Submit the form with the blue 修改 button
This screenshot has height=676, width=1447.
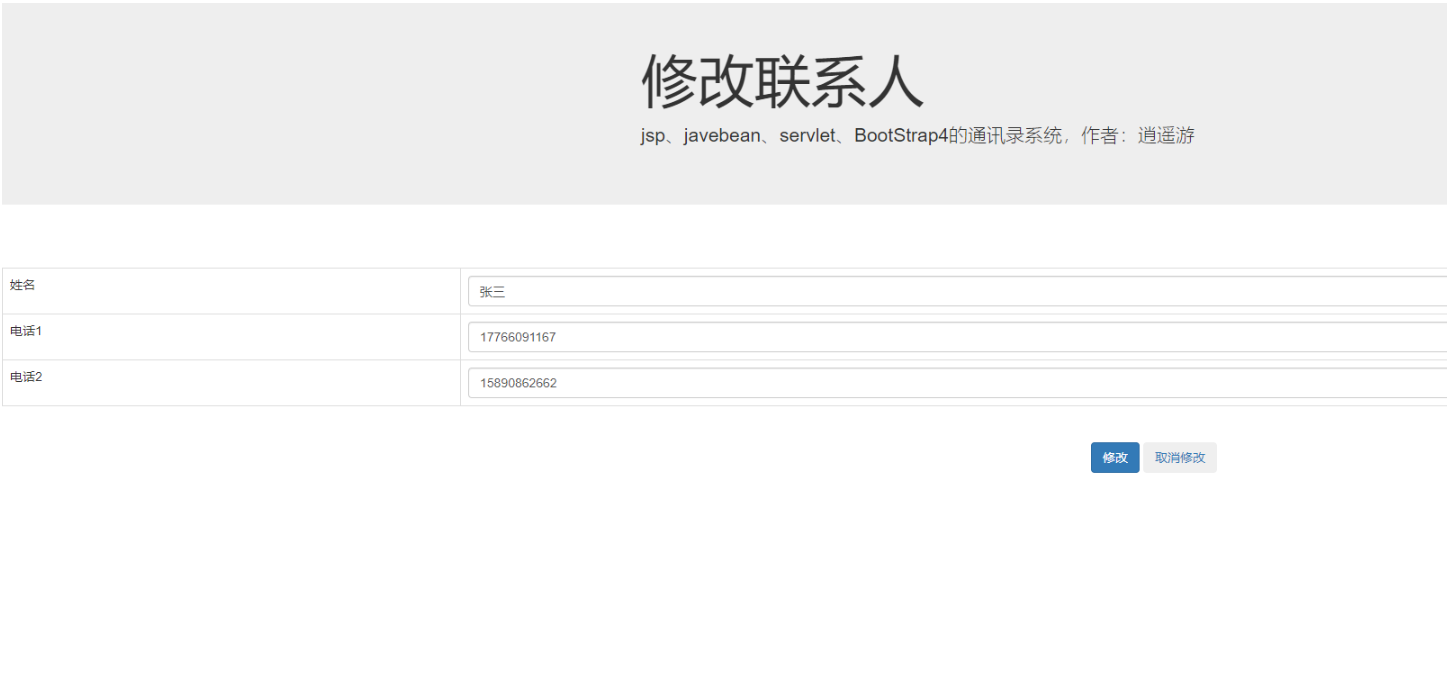(x=1115, y=457)
